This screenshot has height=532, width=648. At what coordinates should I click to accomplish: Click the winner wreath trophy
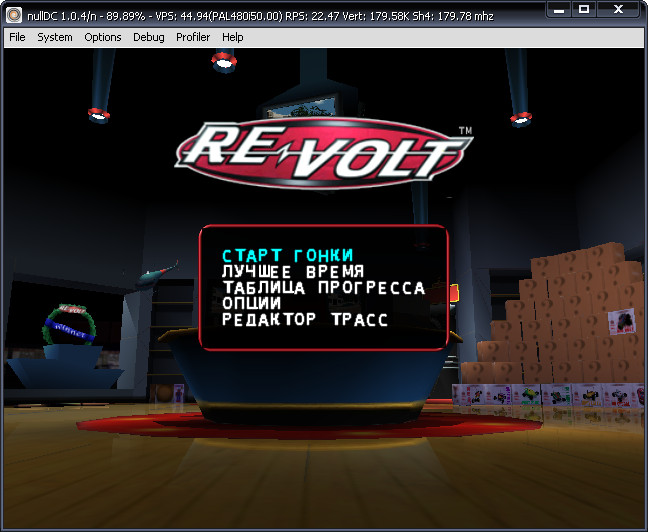click(x=69, y=324)
